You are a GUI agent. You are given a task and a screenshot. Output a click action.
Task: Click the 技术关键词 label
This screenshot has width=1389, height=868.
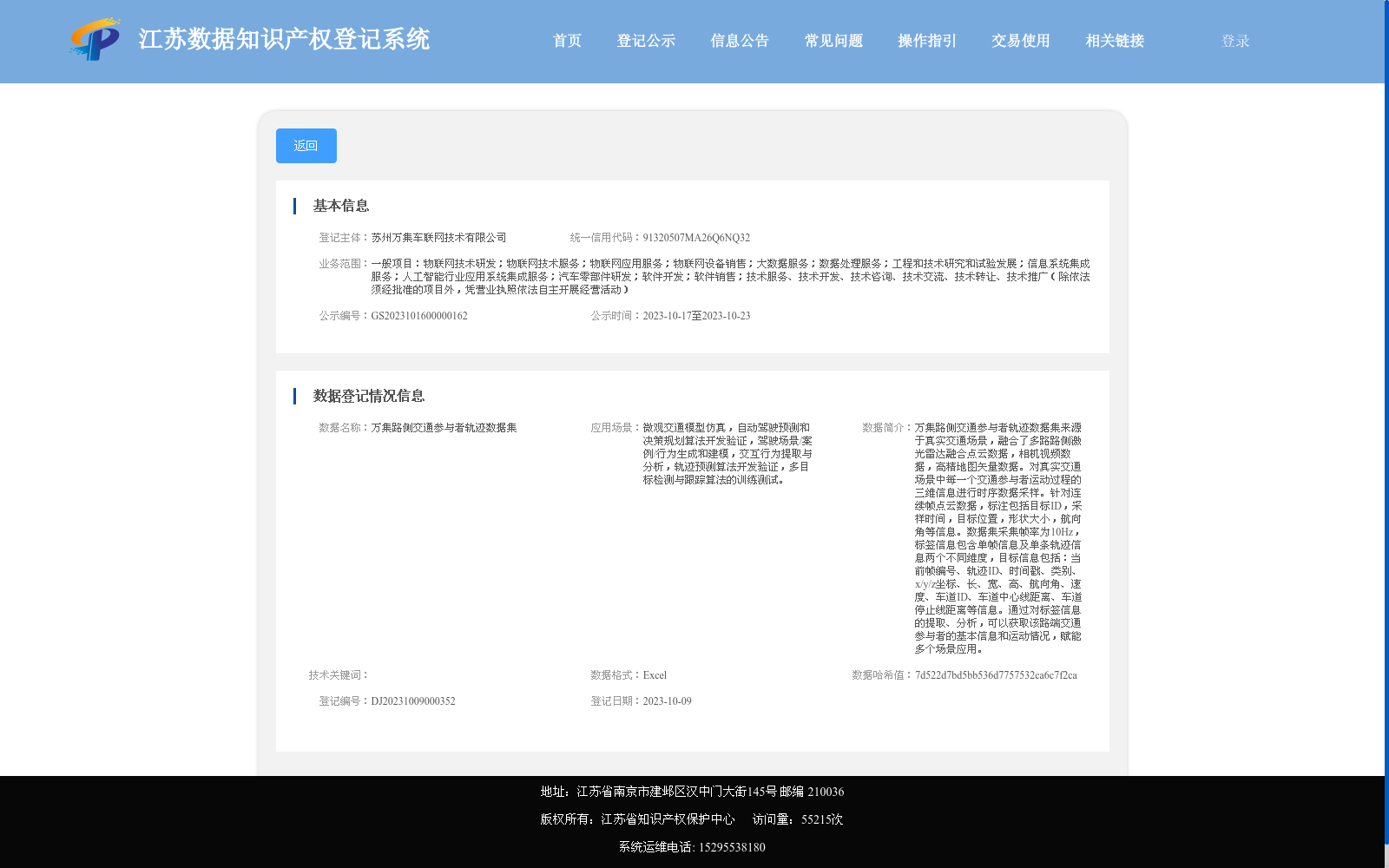[339, 675]
